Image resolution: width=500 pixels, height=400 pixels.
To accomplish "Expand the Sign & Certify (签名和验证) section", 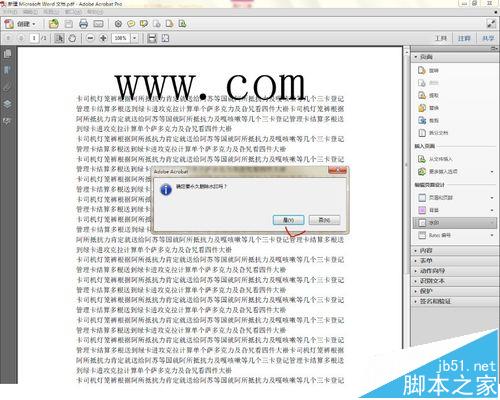I will pyautogui.click(x=455, y=301).
